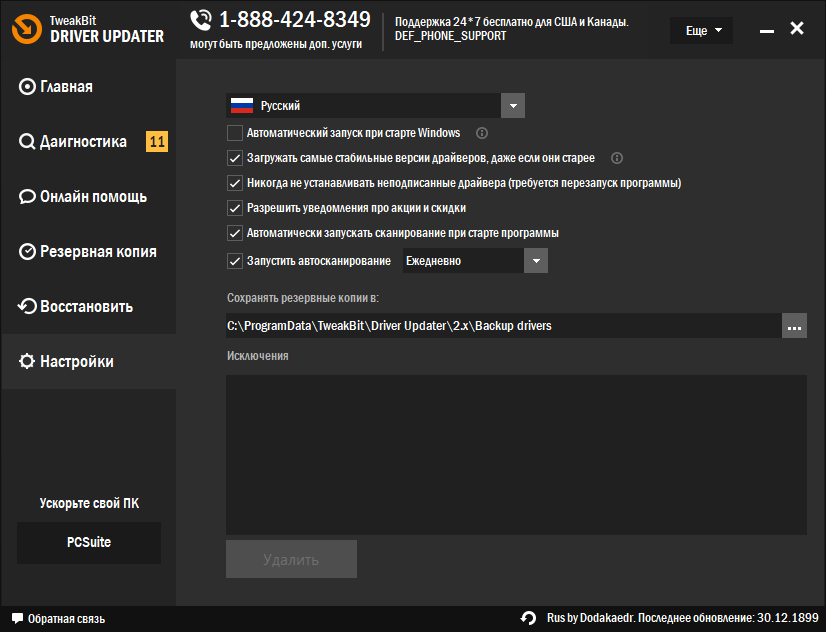The width and height of the screenshot is (826, 632).
Task: Click the feedback speech bubble icon
Action: [x=17, y=618]
